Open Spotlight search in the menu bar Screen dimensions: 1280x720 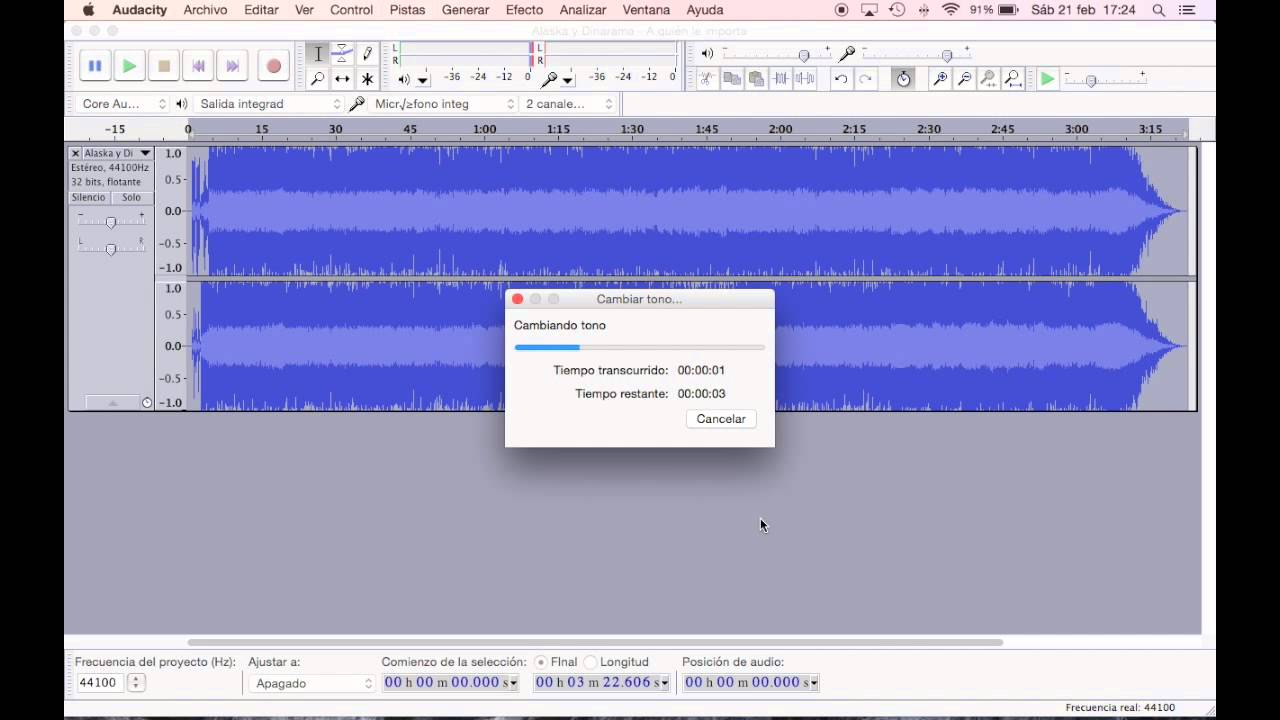pyautogui.click(x=1158, y=10)
